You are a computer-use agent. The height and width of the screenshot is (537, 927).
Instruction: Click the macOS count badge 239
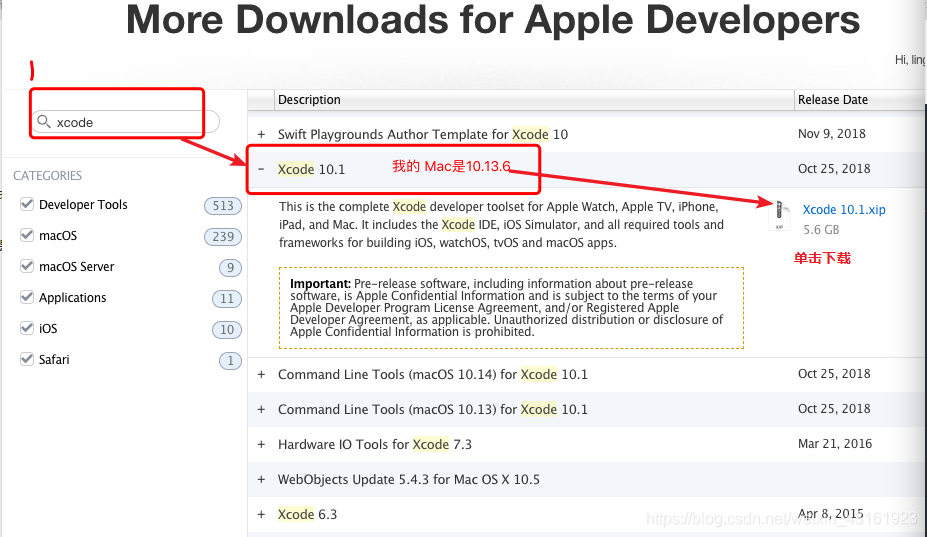coord(223,237)
